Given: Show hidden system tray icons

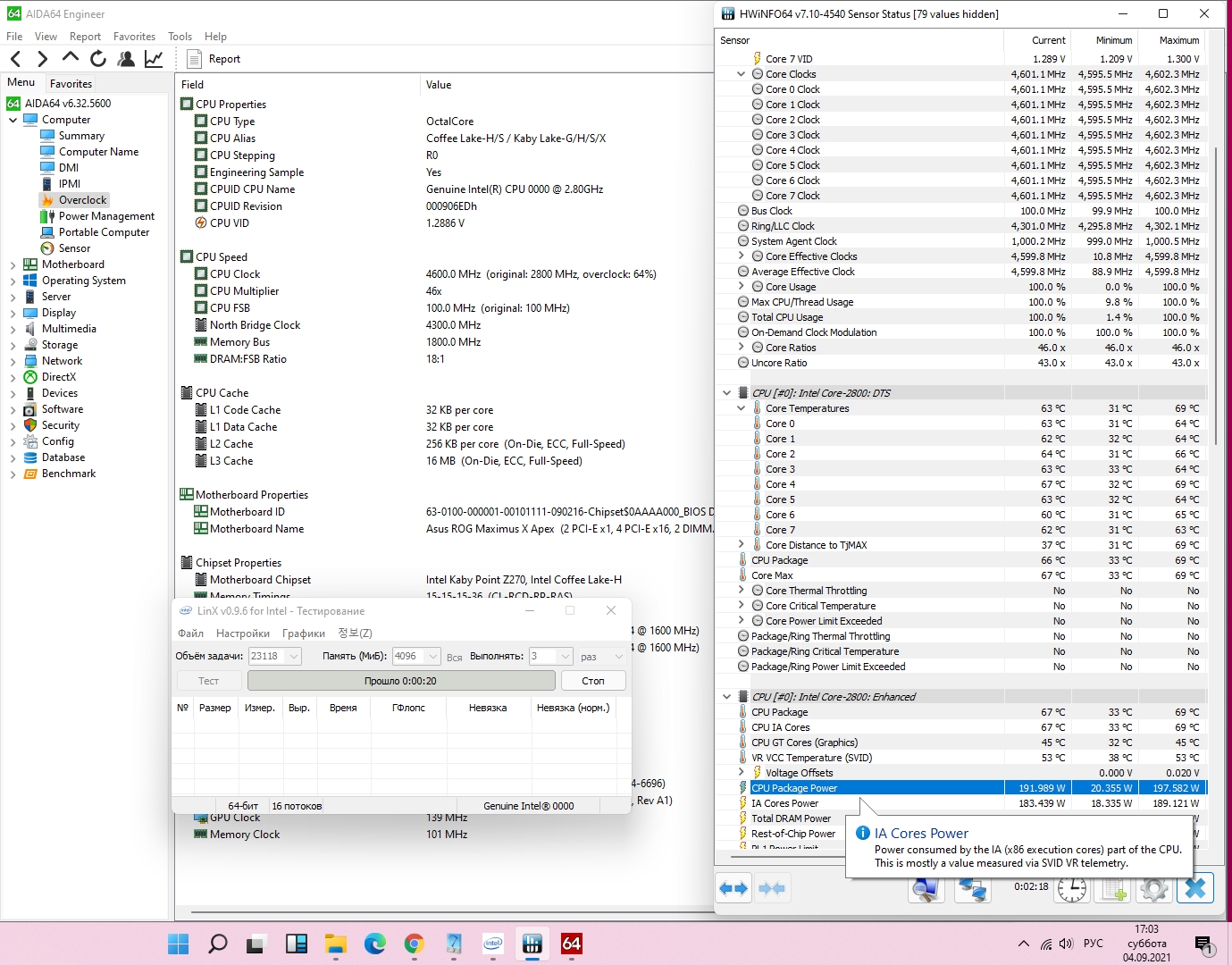Looking at the screenshot, I should coord(1023,944).
